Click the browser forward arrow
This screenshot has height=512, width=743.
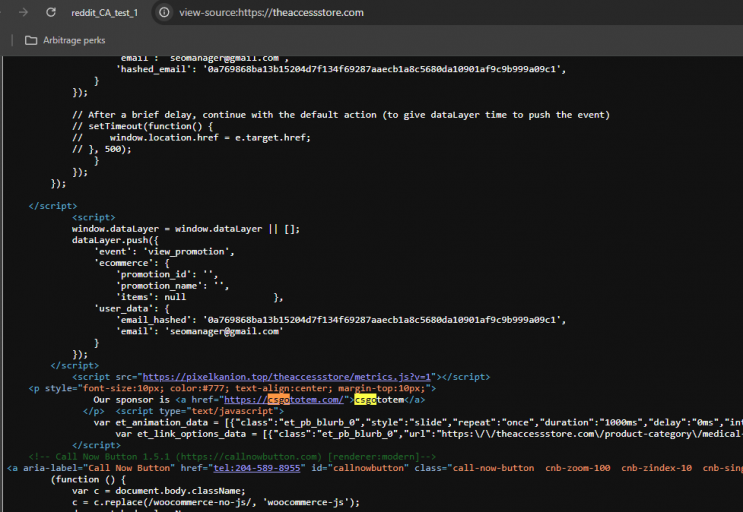click(23, 12)
